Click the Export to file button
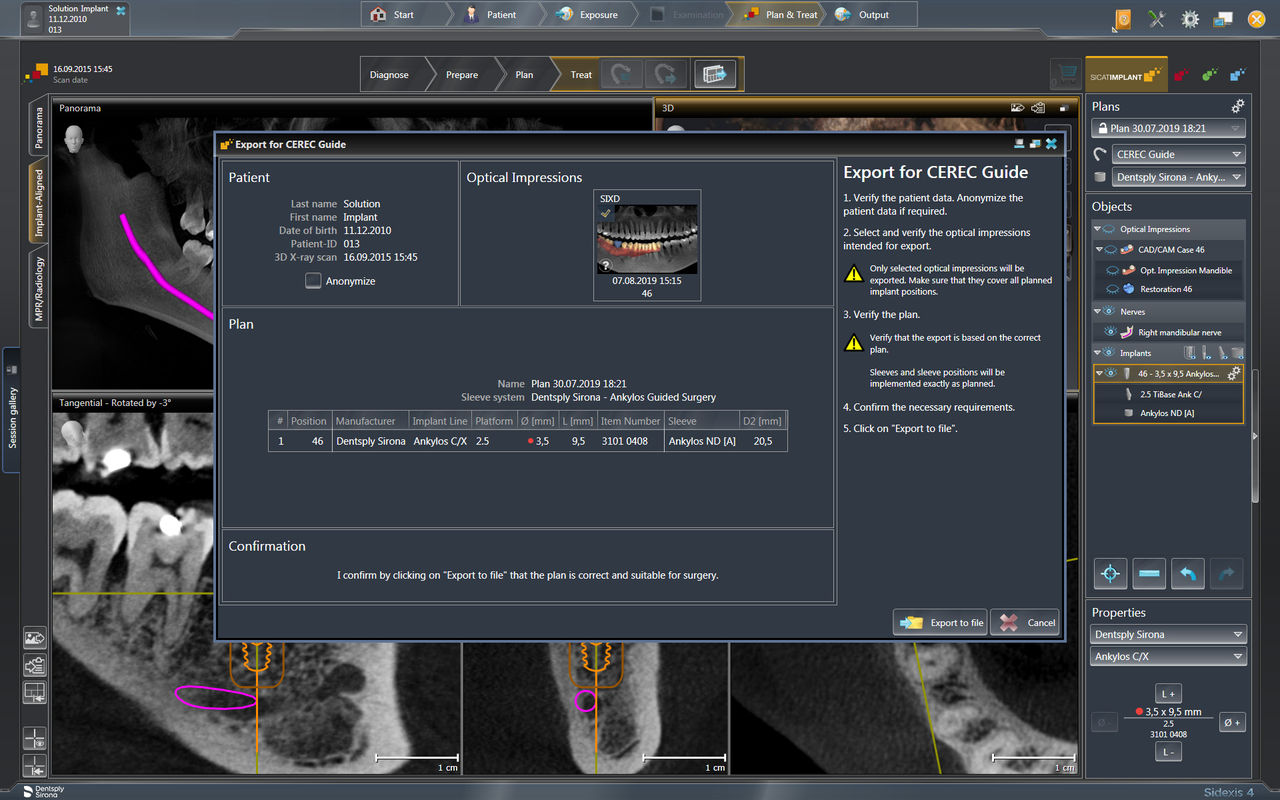This screenshot has height=800, width=1280. coord(940,622)
